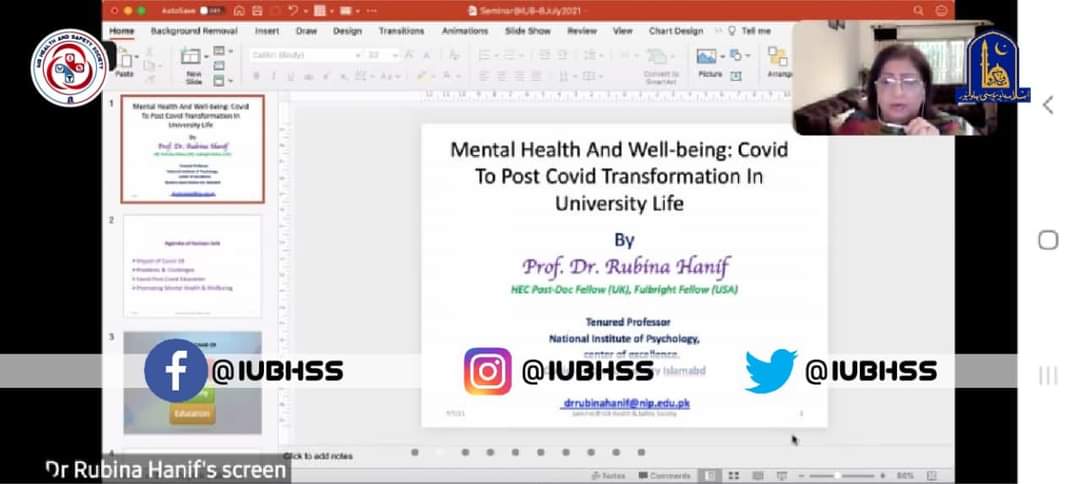1080x484 pixels.
Task: Expand the New Slide dropdown arrow
Action: coord(205,56)
